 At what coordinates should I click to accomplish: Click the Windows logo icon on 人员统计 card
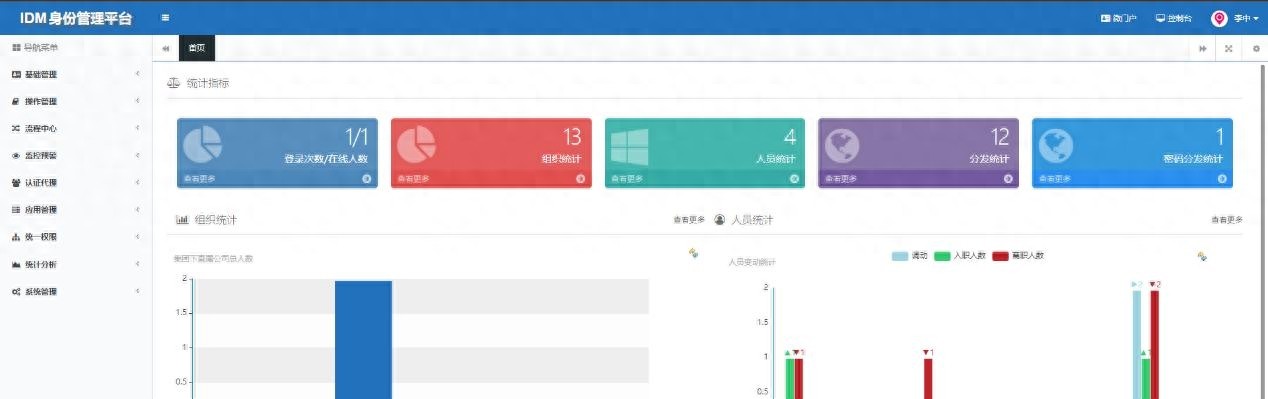[630, 146]
